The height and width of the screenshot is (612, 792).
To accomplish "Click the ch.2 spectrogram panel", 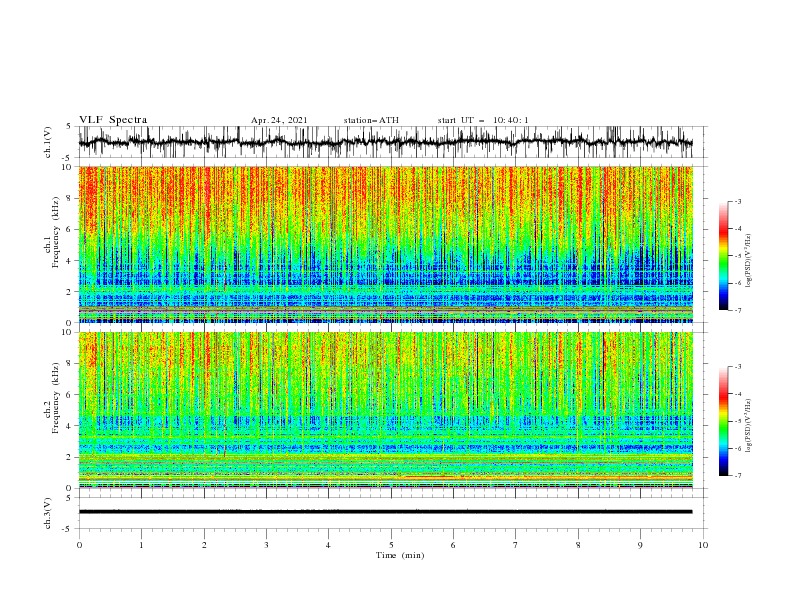I will coord(385,410).
